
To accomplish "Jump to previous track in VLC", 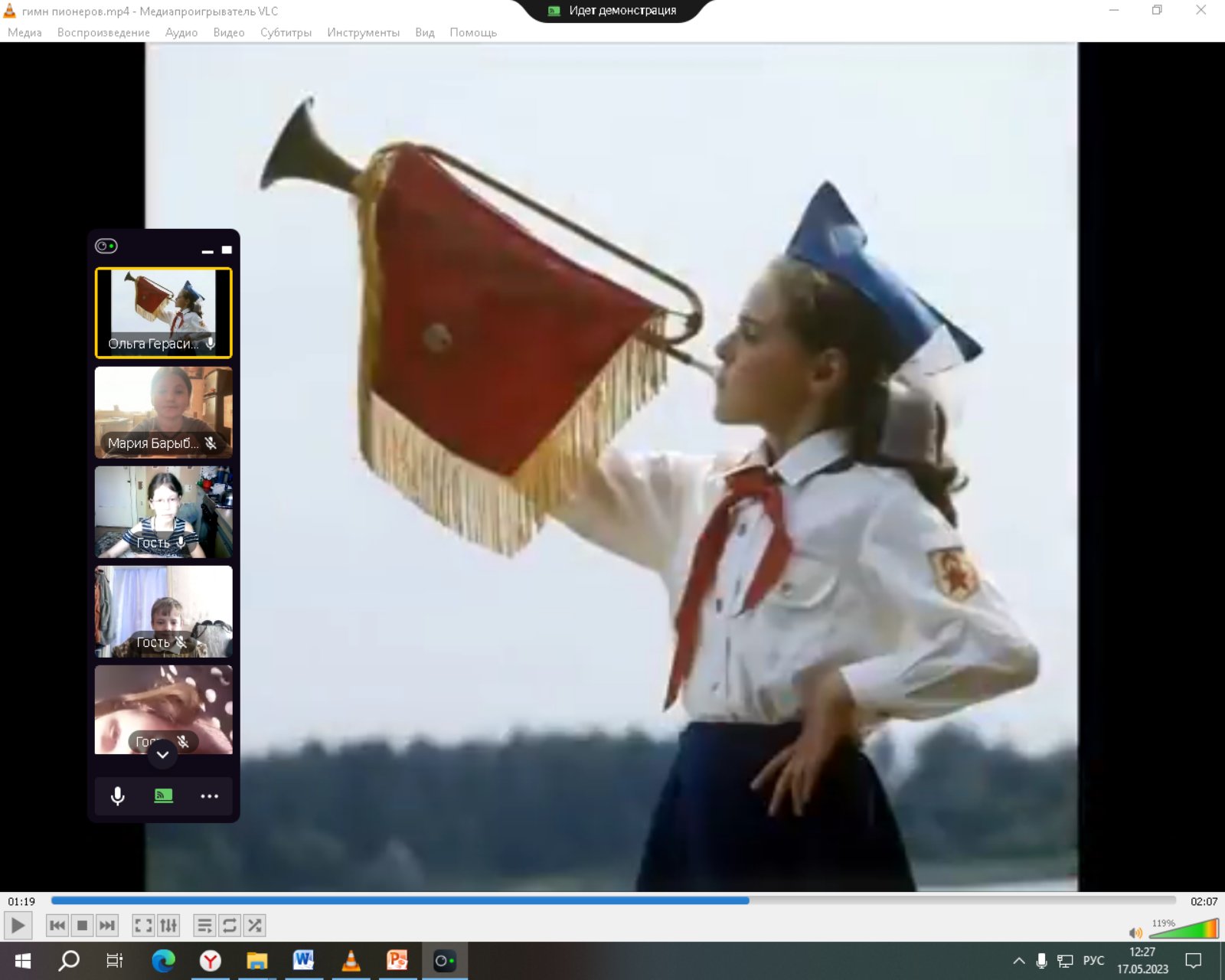I will tap(57, 926).
